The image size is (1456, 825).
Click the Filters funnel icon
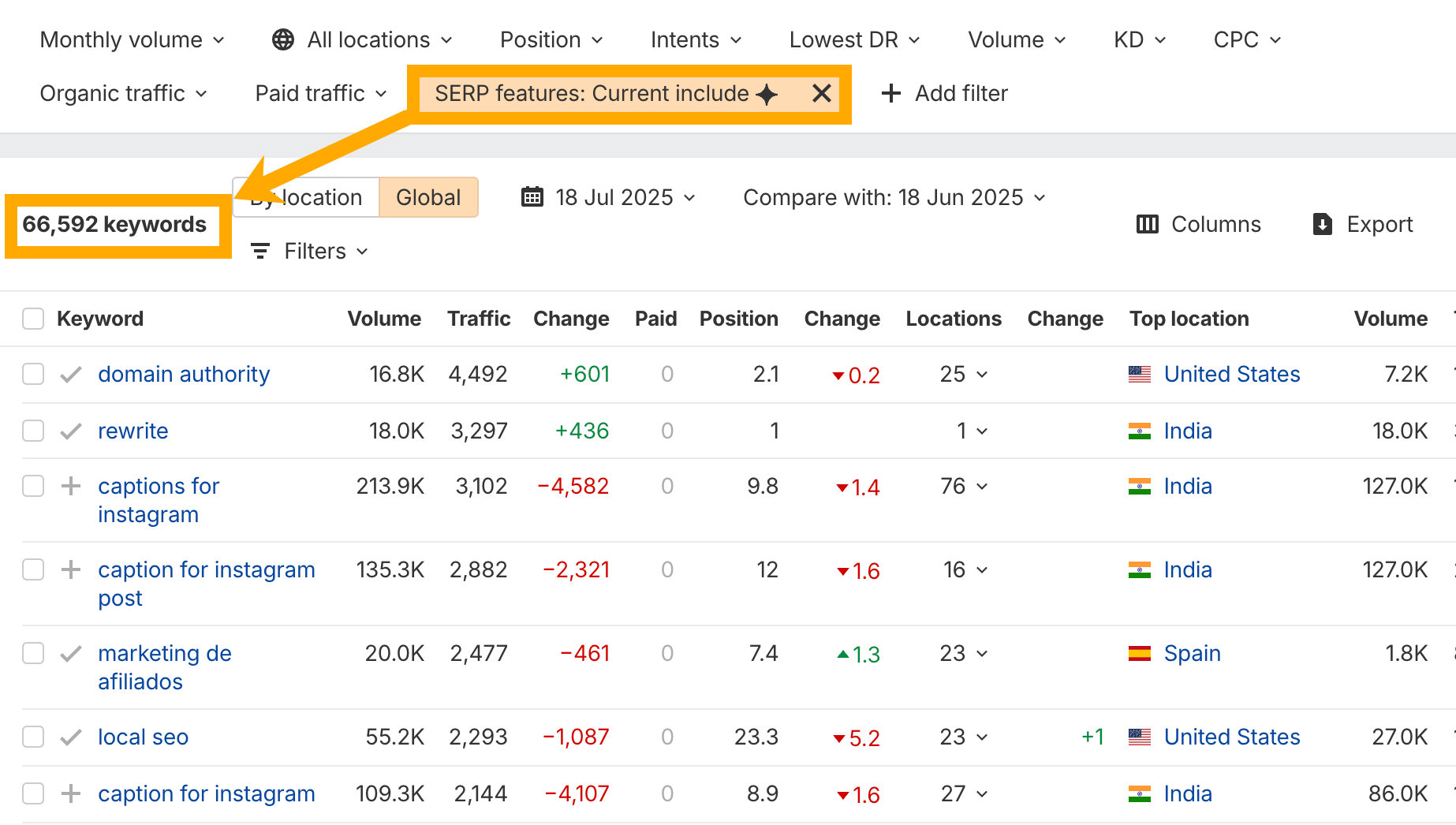(x=260, y=251)
